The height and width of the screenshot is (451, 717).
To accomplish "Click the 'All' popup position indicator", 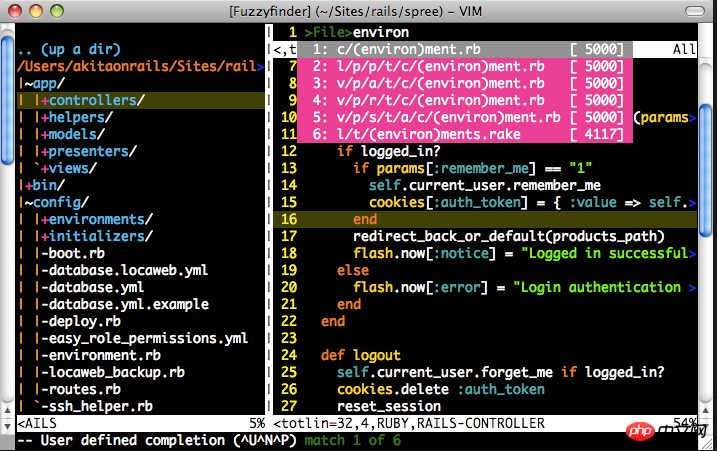I will tap(684, 49).
